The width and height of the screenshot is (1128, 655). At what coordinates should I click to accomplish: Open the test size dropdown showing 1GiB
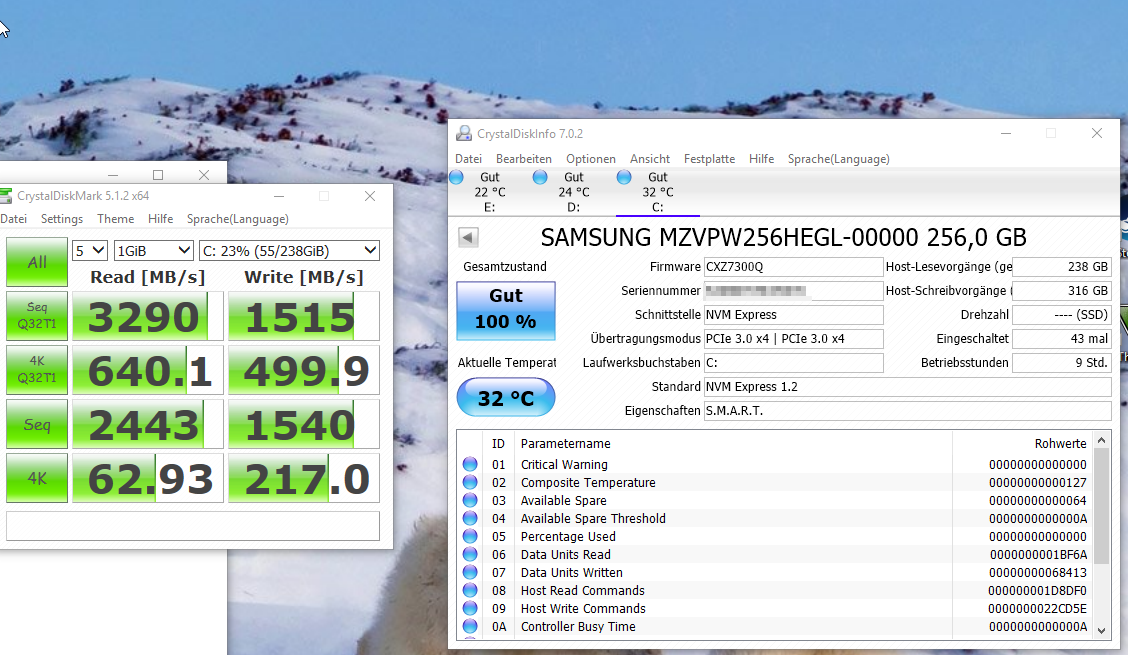(153, 250)
